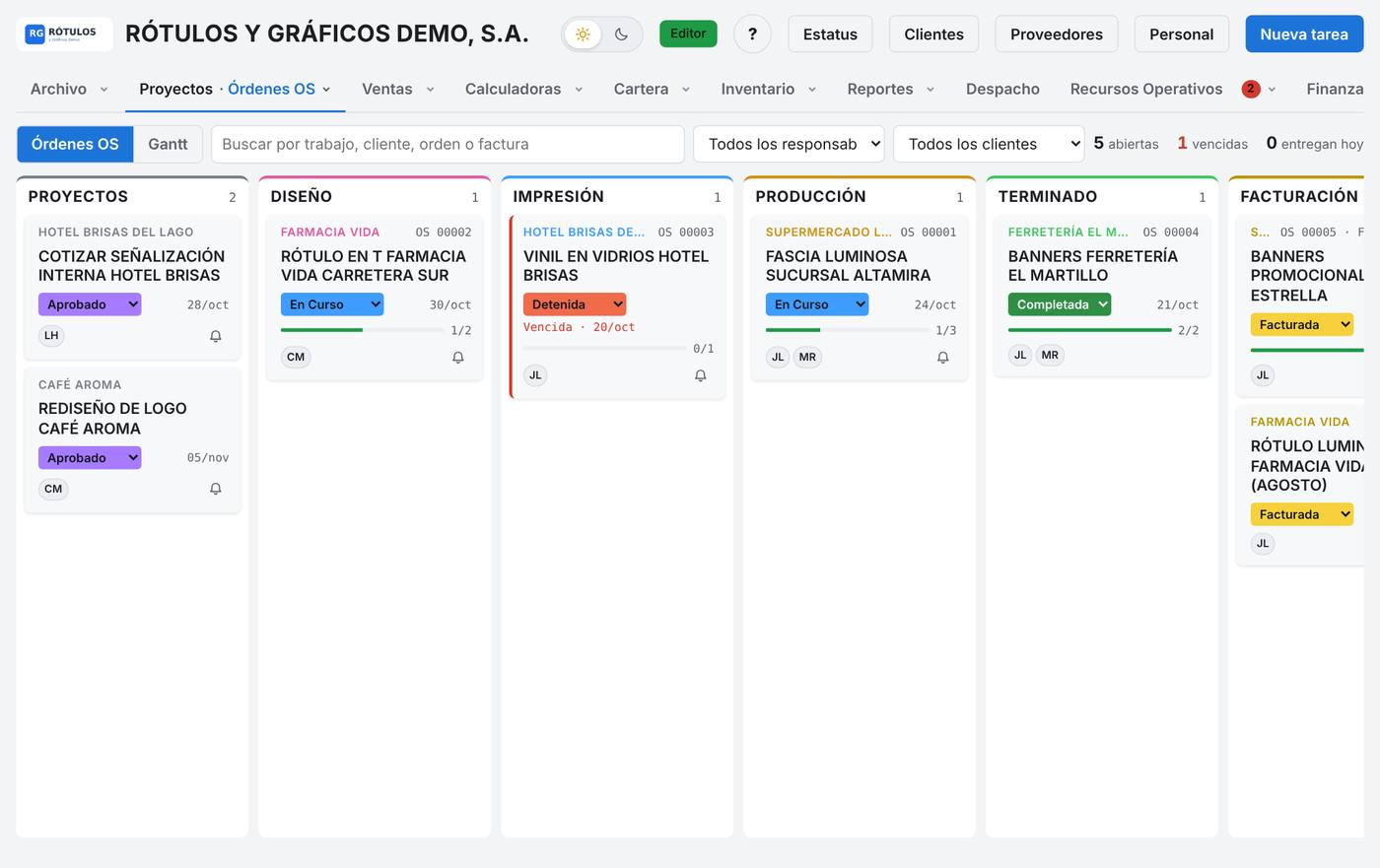
Task: Switch to the Gantt view
Action: tap(168, 144)
